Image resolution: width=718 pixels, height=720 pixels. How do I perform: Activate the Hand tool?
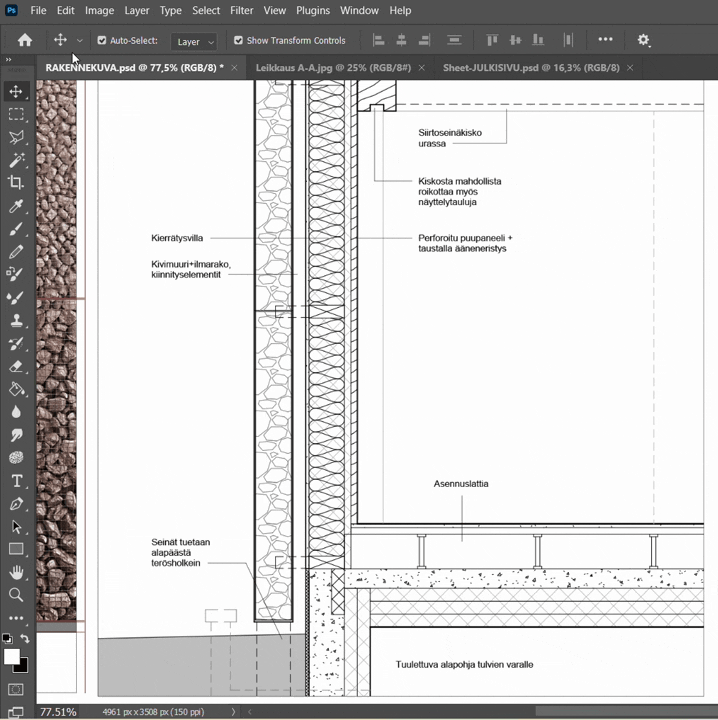click(x=16, y=572)
